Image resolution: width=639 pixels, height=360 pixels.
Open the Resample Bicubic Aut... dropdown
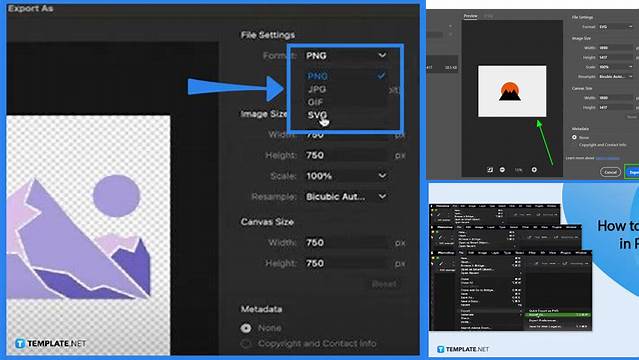point(346,197)
